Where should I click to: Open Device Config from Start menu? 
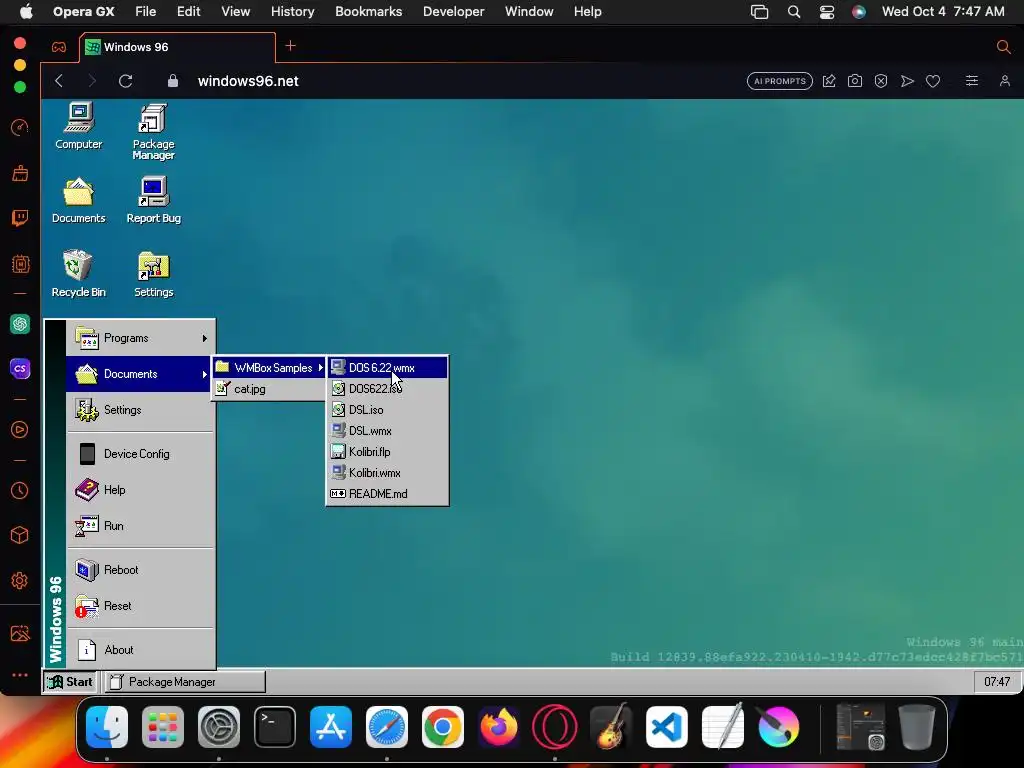140,454
